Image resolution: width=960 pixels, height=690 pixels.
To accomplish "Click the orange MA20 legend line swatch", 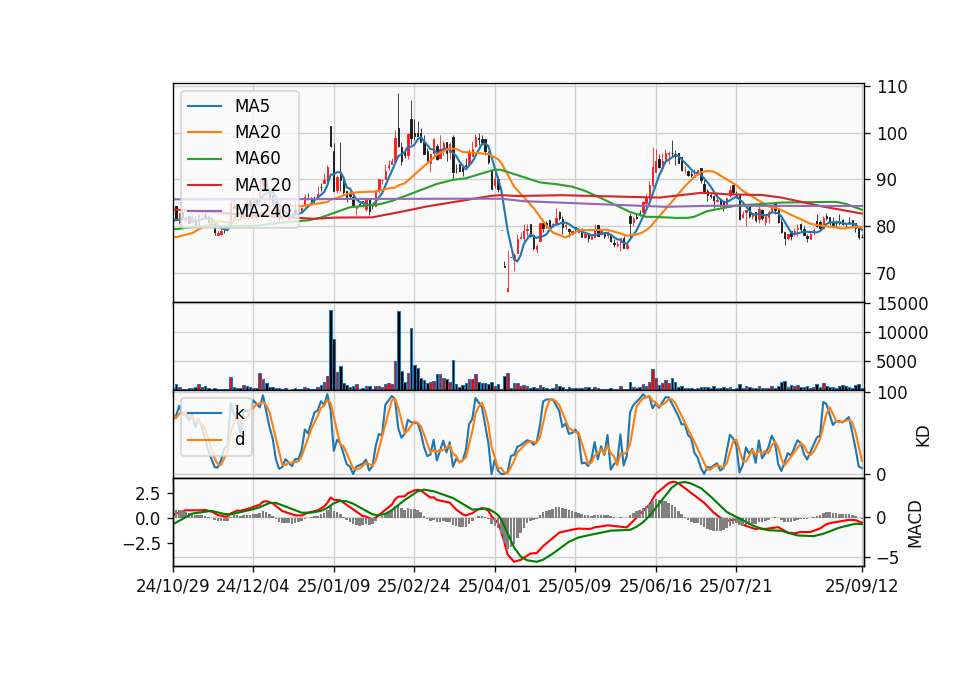I will coord(204,132).
